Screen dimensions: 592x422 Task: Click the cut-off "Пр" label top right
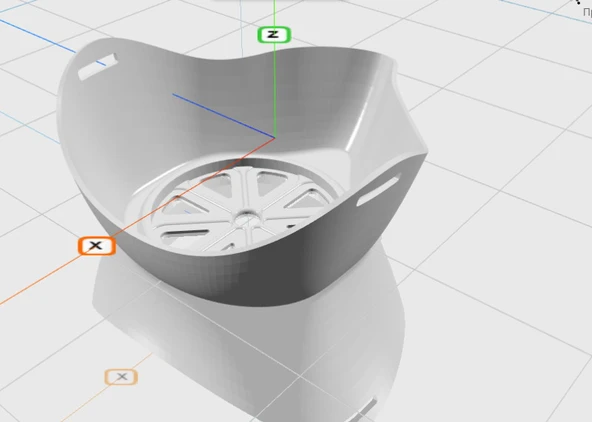click(587, 12)
